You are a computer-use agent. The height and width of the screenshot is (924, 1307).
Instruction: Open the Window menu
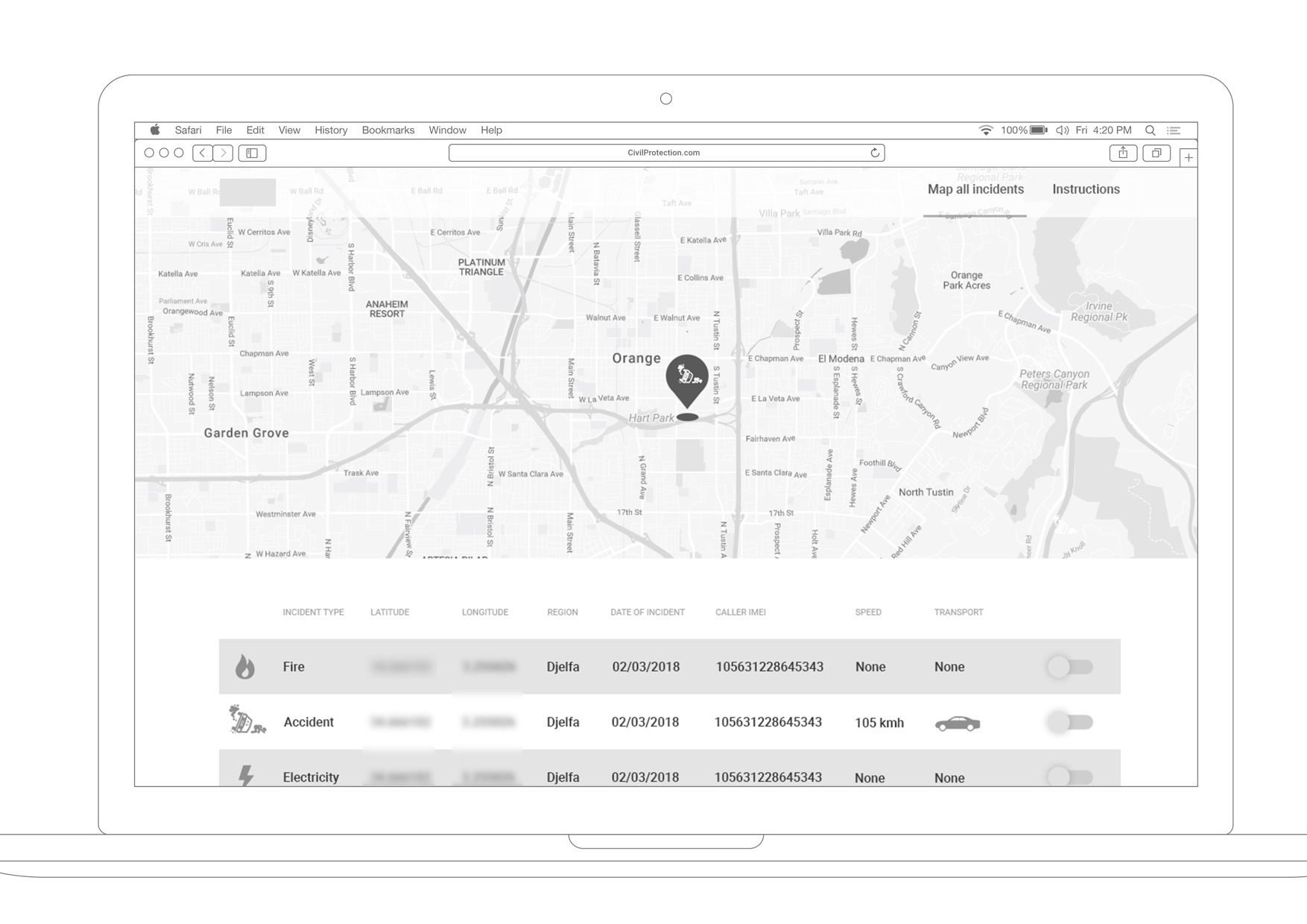click(447, 130)
